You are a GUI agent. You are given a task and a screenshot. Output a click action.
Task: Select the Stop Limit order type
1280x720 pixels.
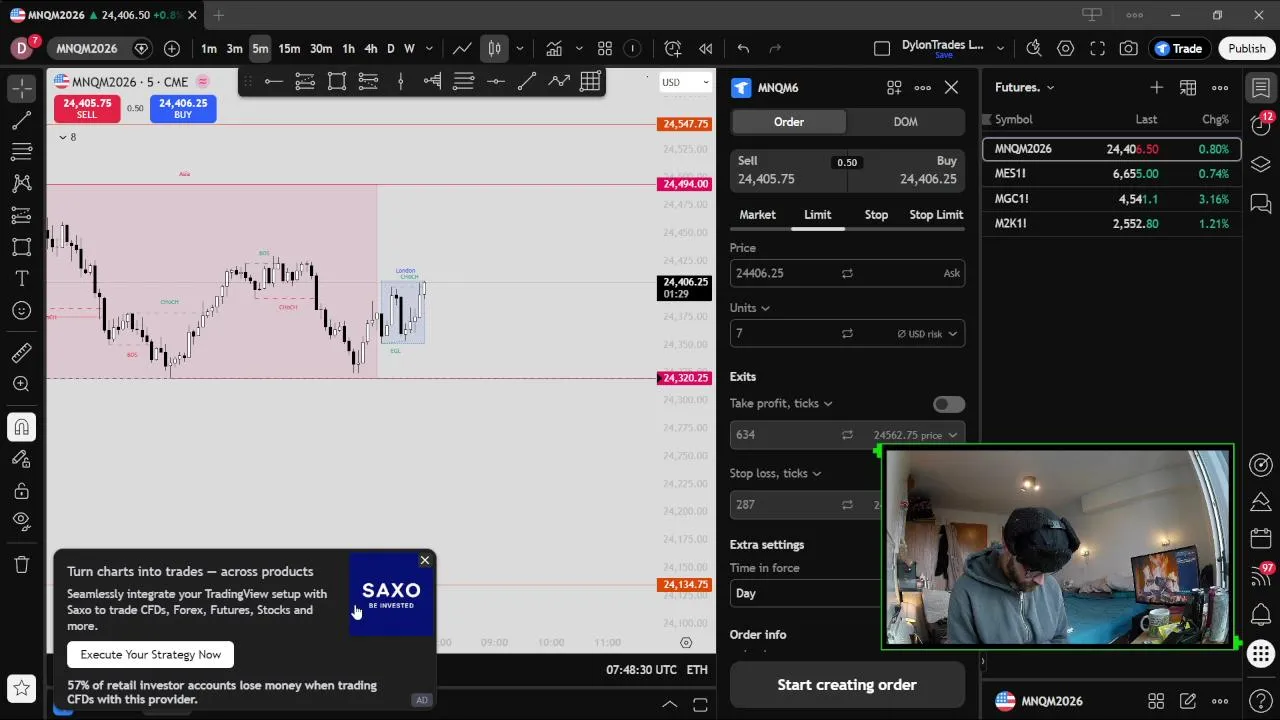coord(936,215)
